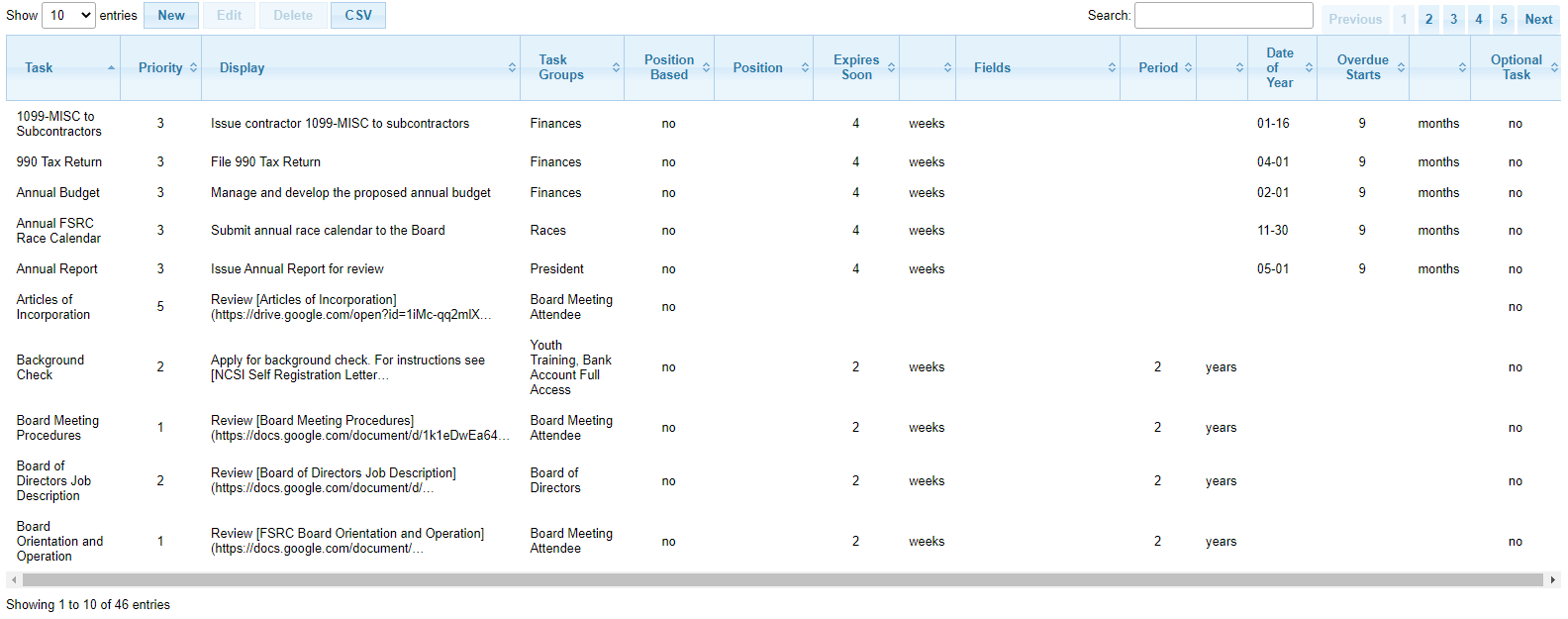Sort by Task Groups column header
Viewport: 1568px width, 619px height.
[x=572, y=67]
